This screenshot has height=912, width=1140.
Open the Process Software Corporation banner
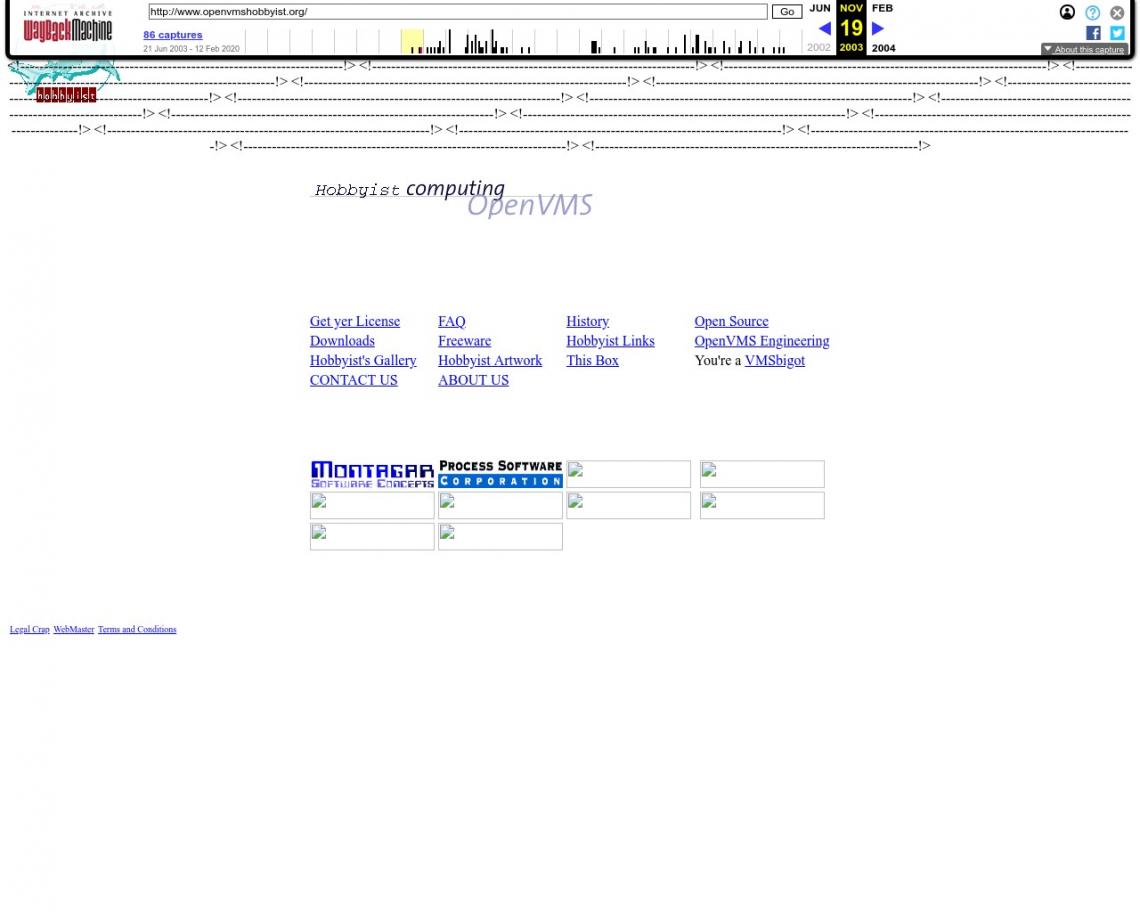tap(500, 474)
